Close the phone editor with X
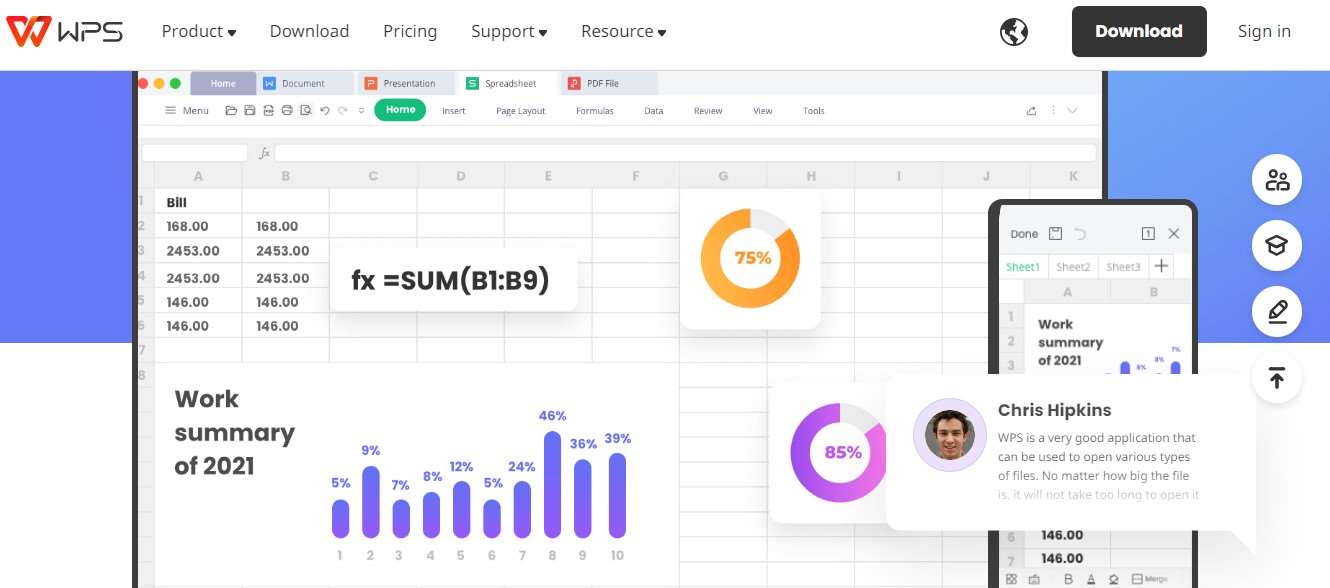1330x588 pixels. click(1174, 233)
